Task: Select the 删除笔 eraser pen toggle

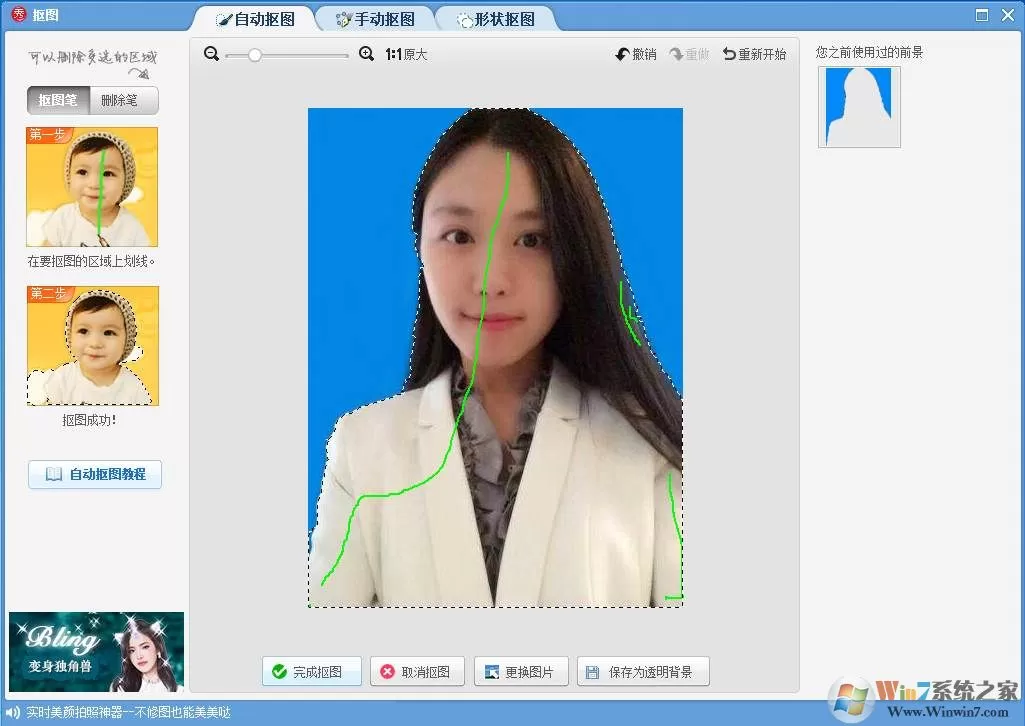Action: pyautogui.click(x=124, y=100)
